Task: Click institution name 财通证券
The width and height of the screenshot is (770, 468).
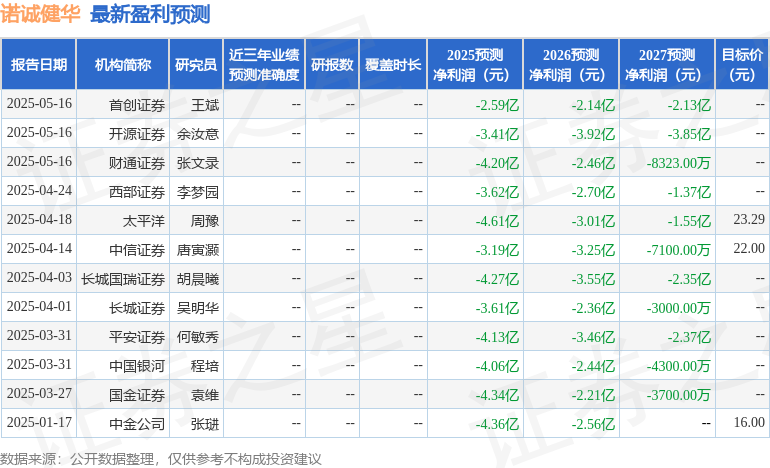Action: tap(137, 163)
